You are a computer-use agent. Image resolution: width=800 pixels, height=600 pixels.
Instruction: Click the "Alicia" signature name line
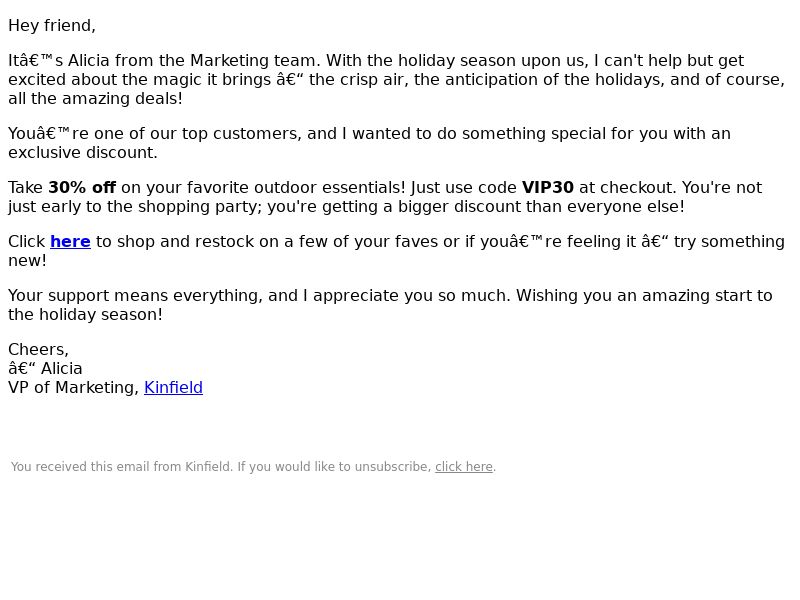45,368
